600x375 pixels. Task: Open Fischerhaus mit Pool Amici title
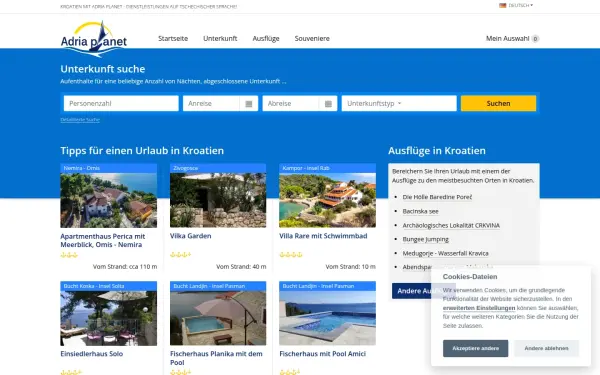323,354
